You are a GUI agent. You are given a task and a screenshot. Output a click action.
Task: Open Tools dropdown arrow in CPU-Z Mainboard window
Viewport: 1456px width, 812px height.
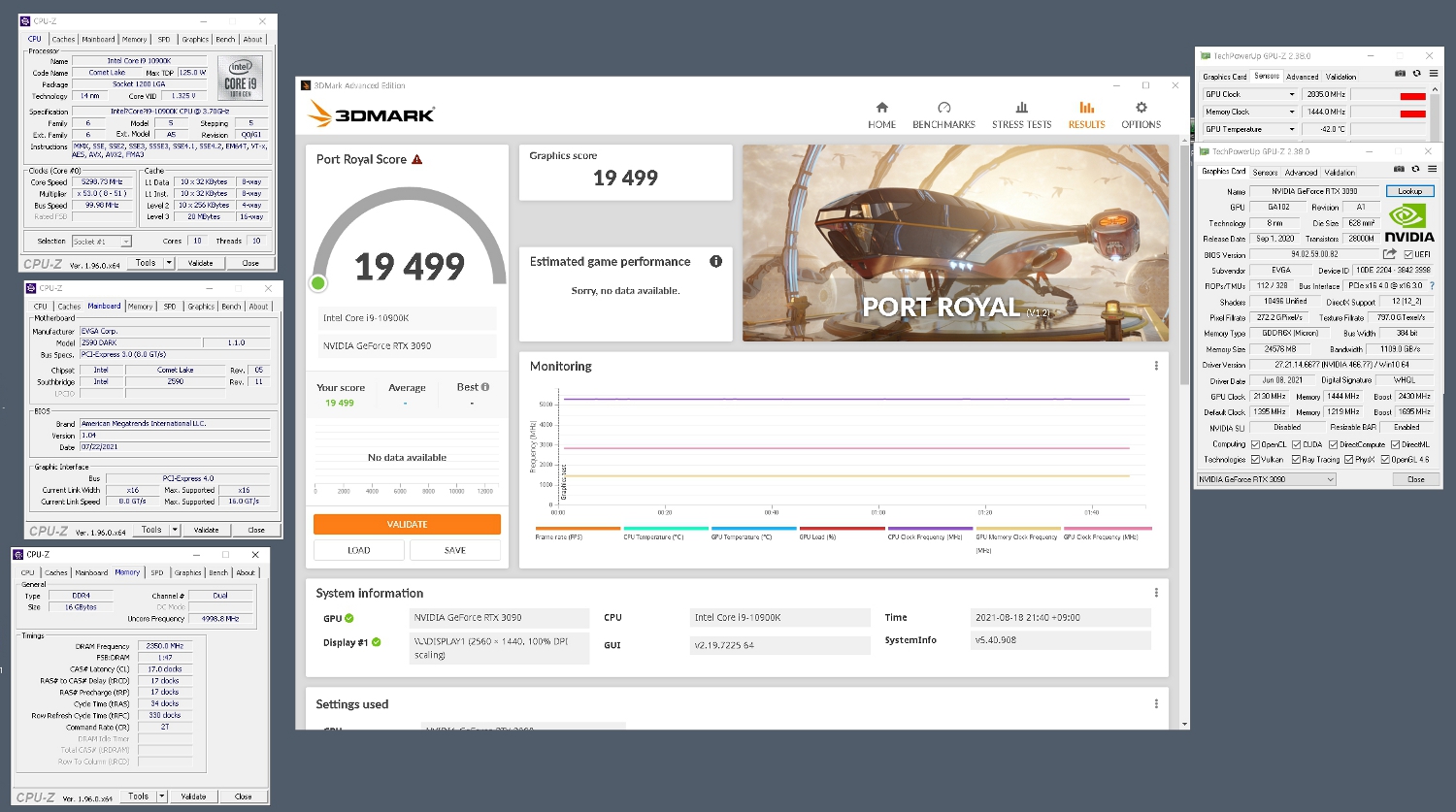point(175,530)
